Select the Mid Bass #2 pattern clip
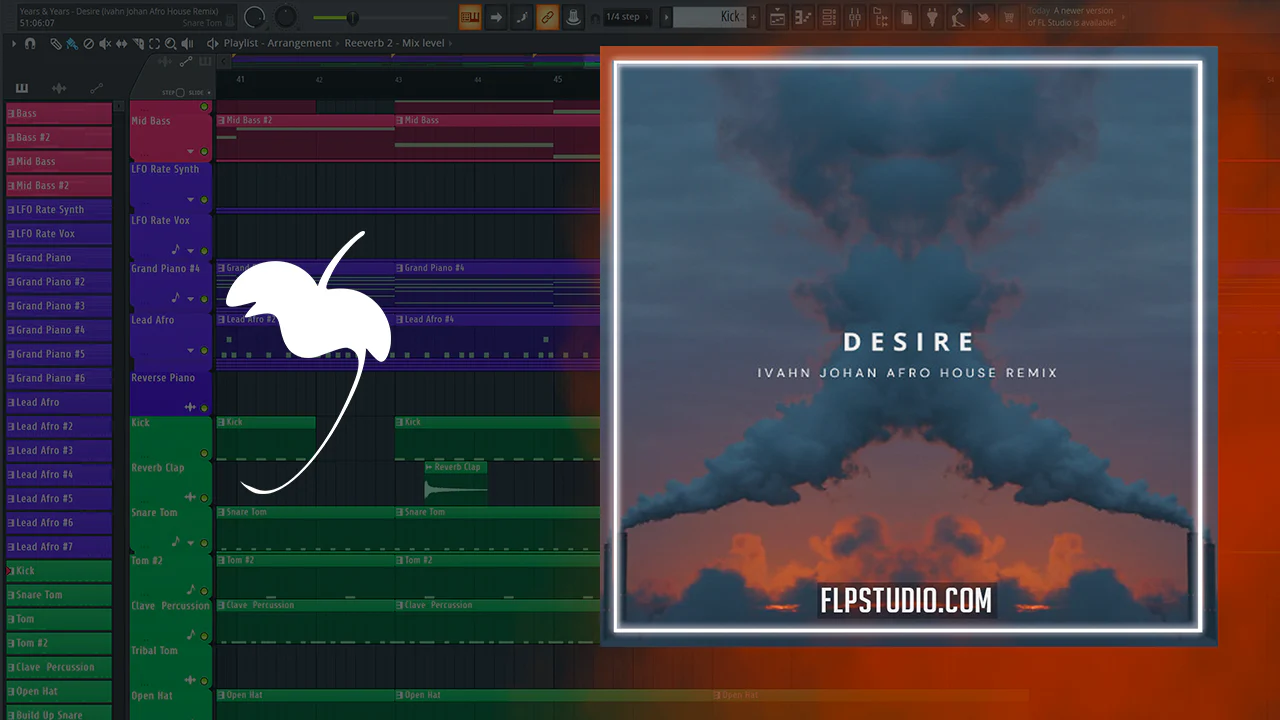Viewport: 1280px width, 720px height. [x=305, y=136]
